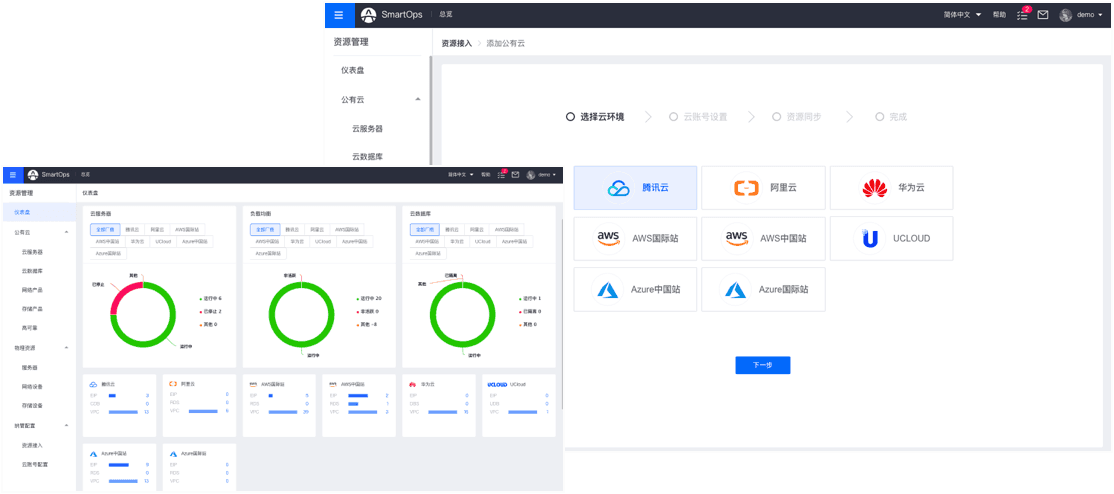Open task list icon with red badge in the 添加公有云 window

click(x=1022, y=15)
